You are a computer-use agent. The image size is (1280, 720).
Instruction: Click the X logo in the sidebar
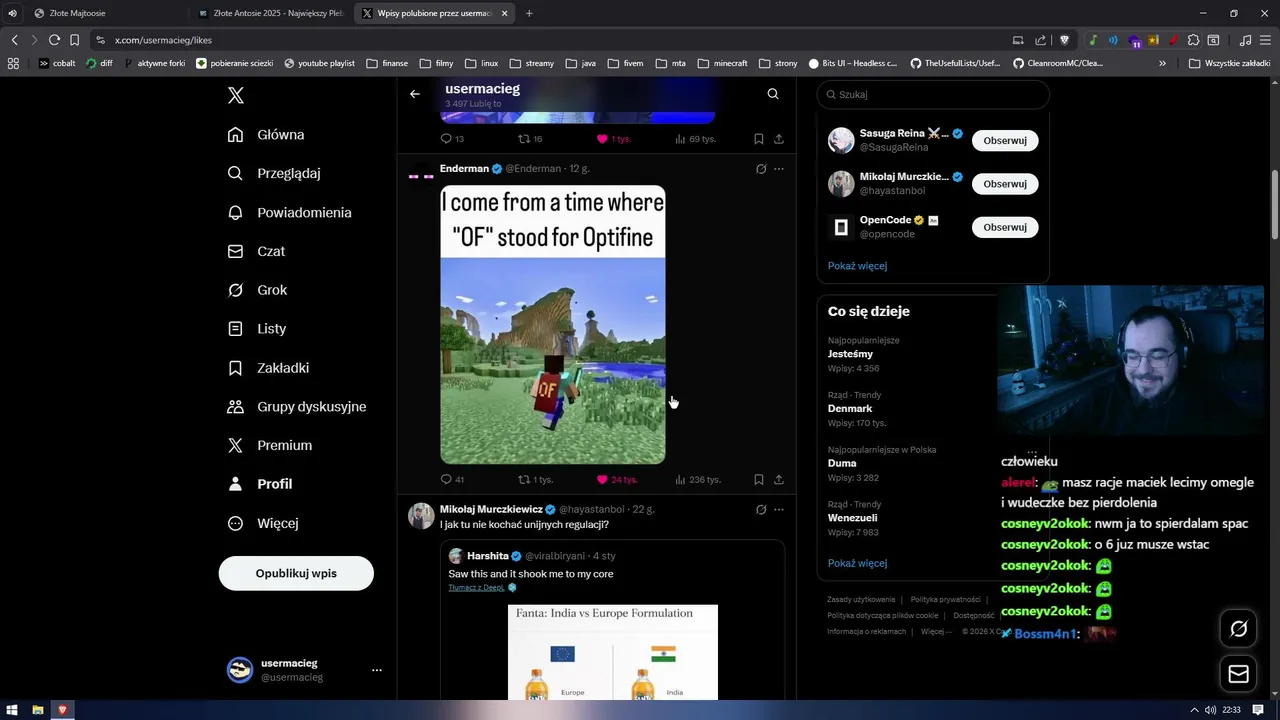click(x=235, y=95)
